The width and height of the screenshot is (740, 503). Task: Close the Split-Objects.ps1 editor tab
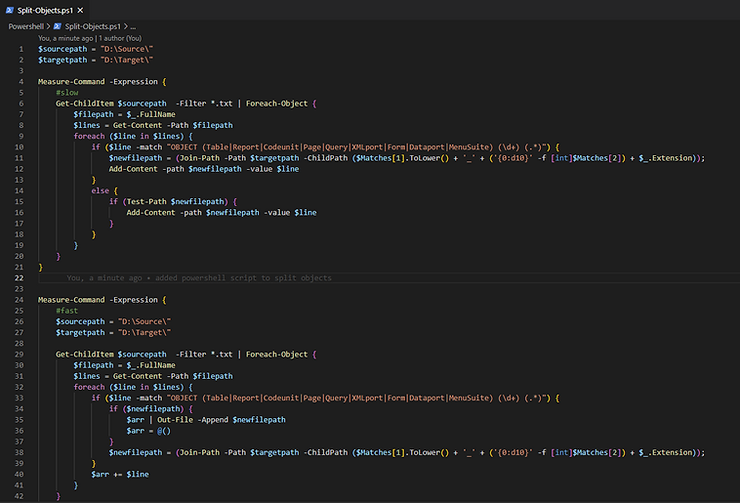coord(80,9)
